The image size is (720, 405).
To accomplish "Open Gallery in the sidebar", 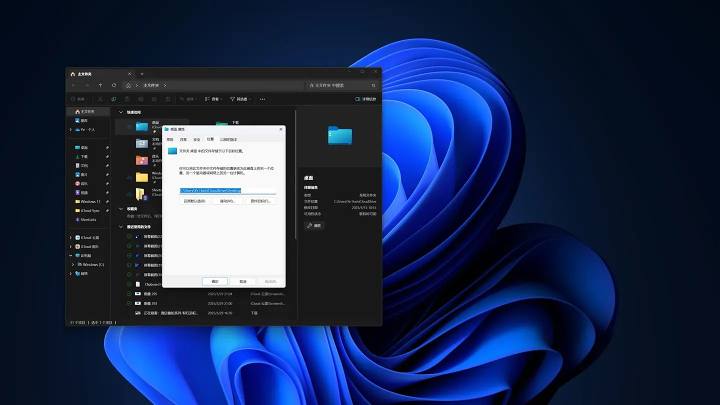I will click(82, 120).
